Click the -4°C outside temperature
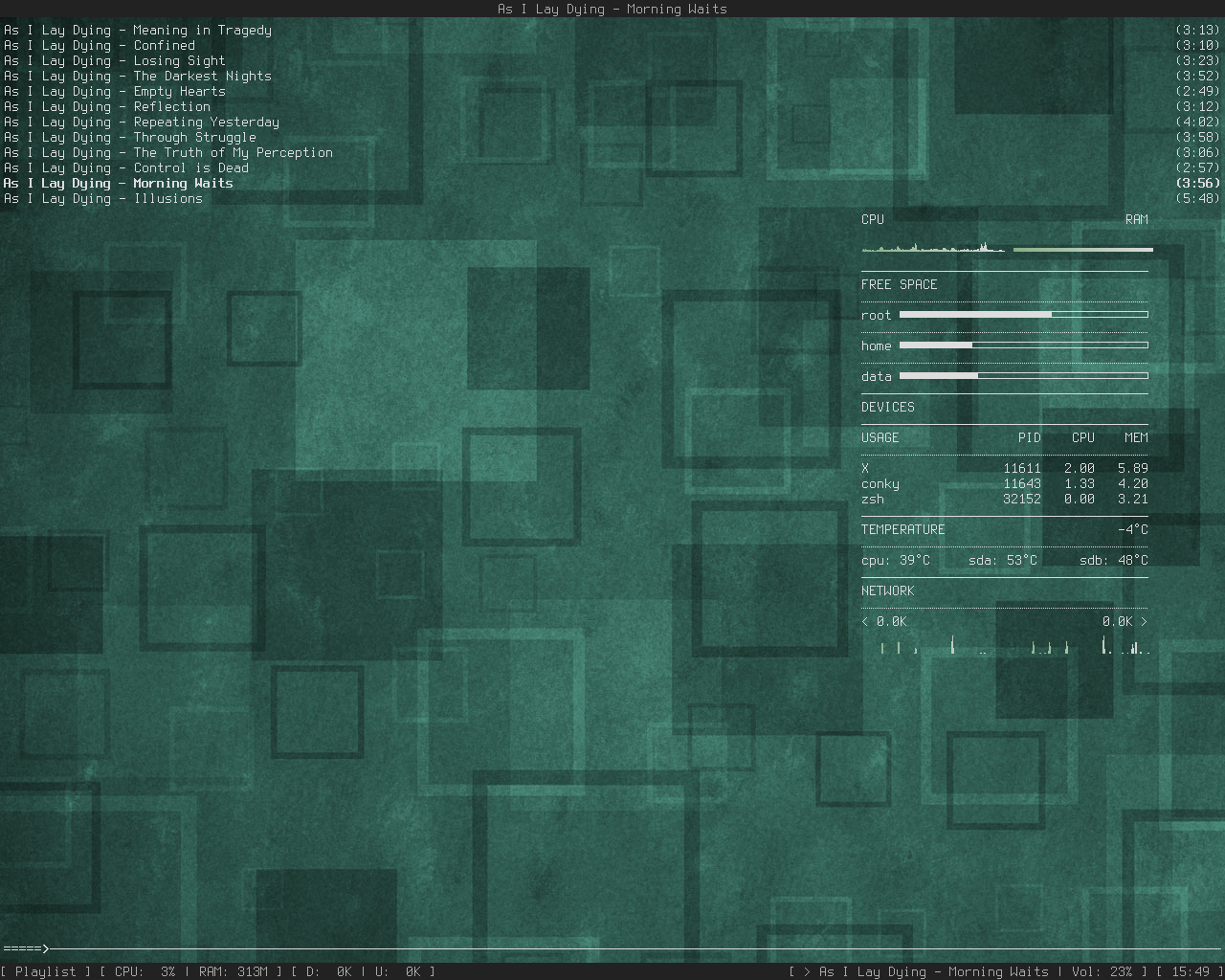The width and height of the screenshot is (1225, 980). click(1133, 530)
